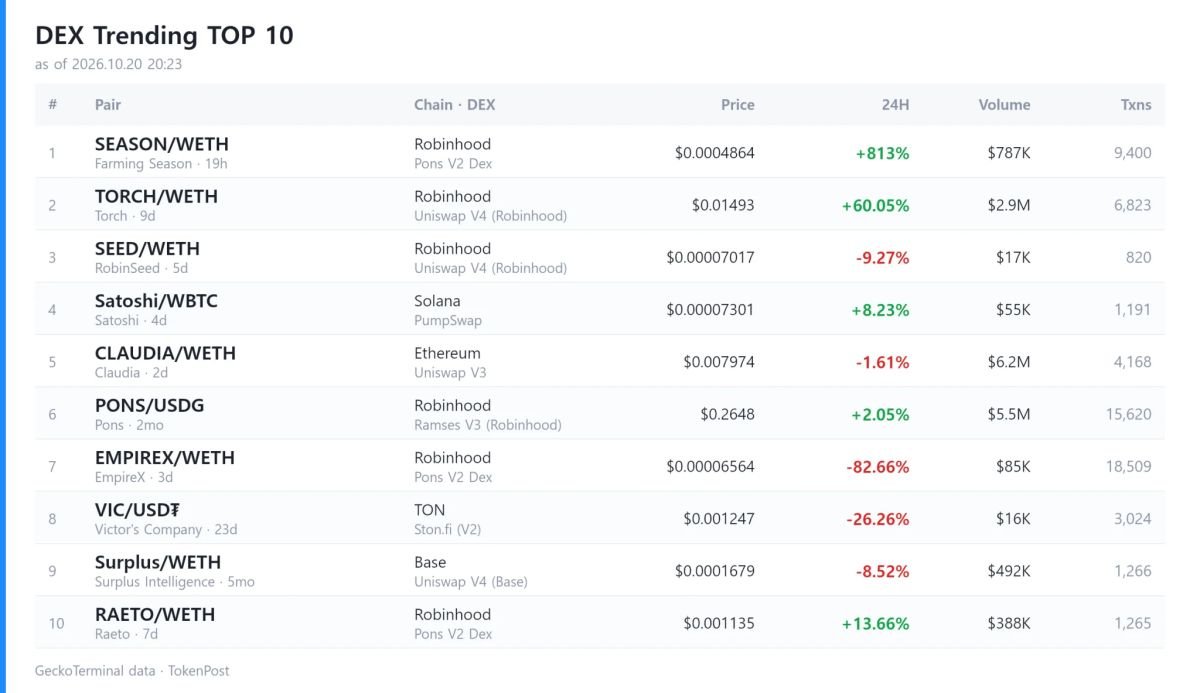Screen dimensions: 1200x693
Task: Click the 'Chain · DEX' column header
Action: [x=454, y=104]
